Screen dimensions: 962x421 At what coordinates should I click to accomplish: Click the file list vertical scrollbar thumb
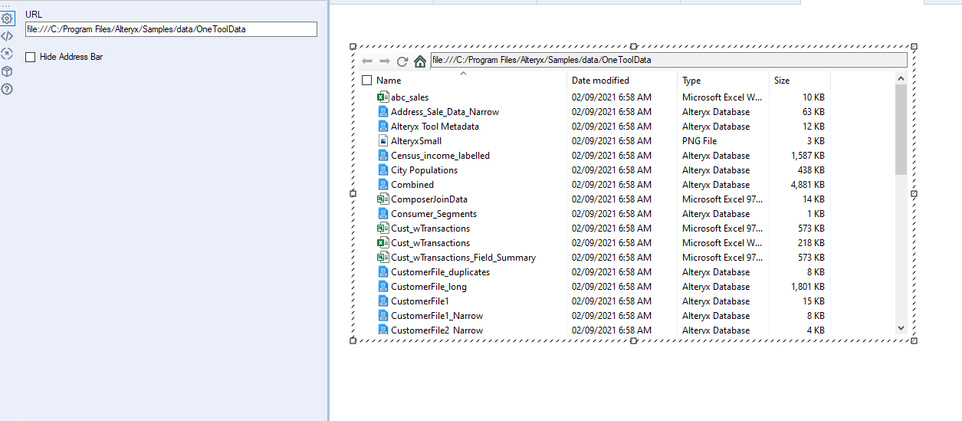click(x=901, y=129)
